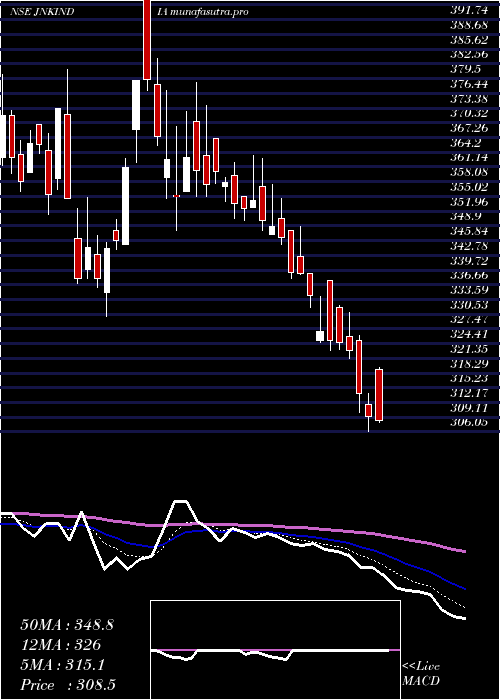The image size is (500, 700).
Task: Click the pink 50MA line end point
Action: pos(465,552)
